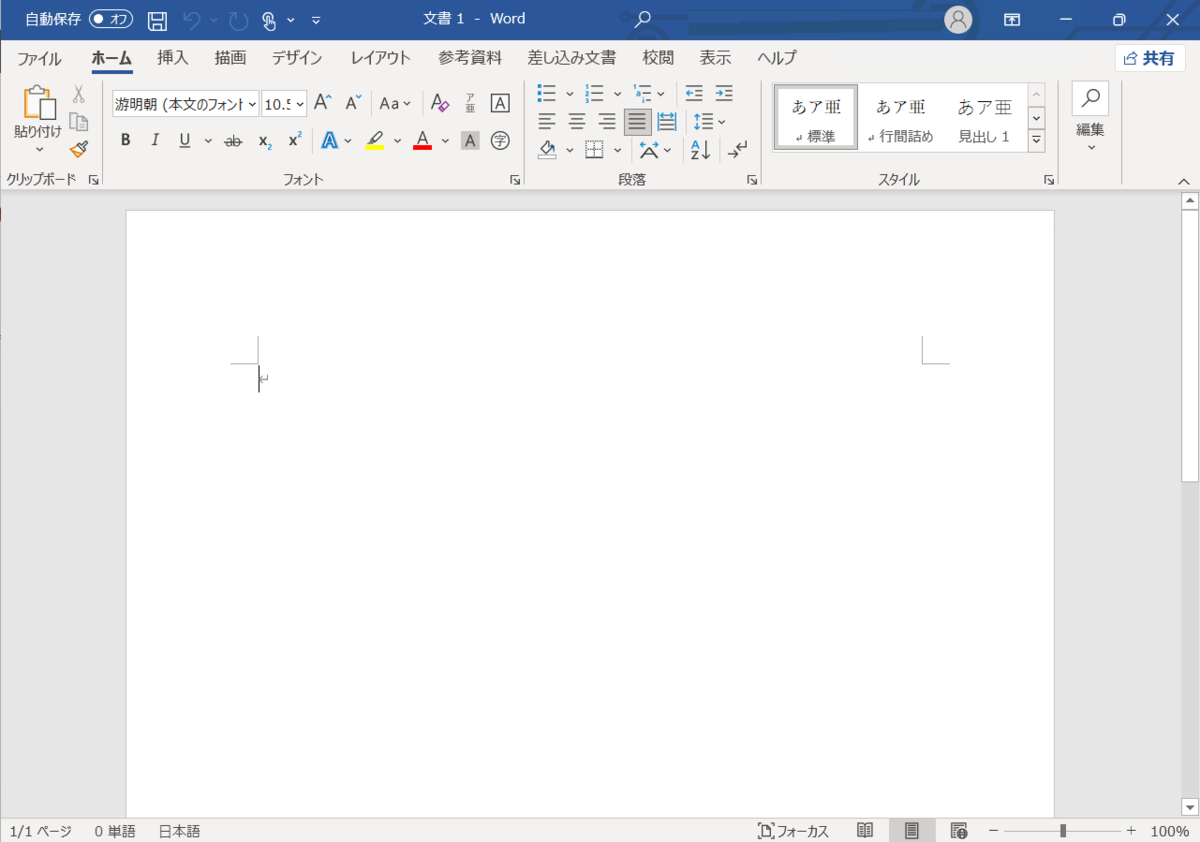Click the 共有 share button
Screen dimensions: 1200x842
[x=1150, y=58]
